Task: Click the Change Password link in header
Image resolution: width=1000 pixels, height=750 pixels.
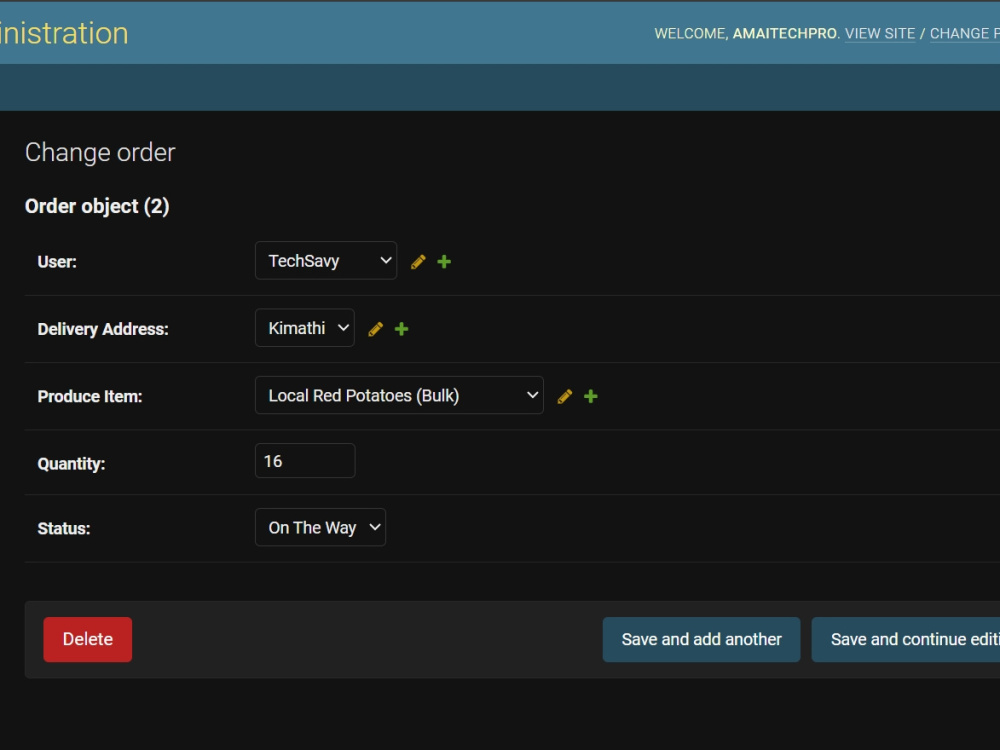Action: (965, 34)
